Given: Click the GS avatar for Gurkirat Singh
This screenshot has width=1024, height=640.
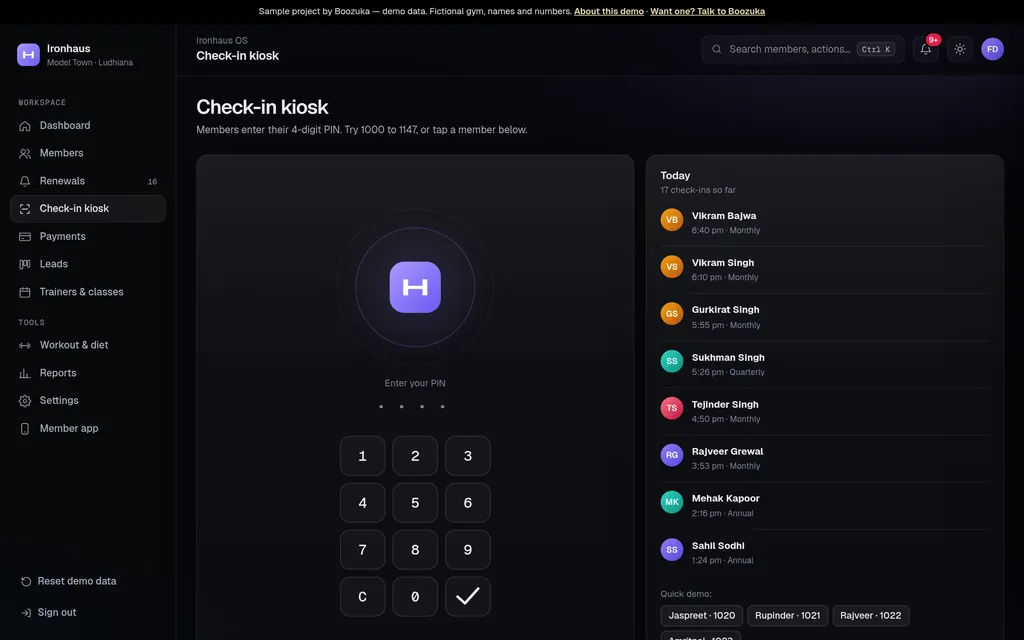Looking at the screenshot, I should [671, 314].
